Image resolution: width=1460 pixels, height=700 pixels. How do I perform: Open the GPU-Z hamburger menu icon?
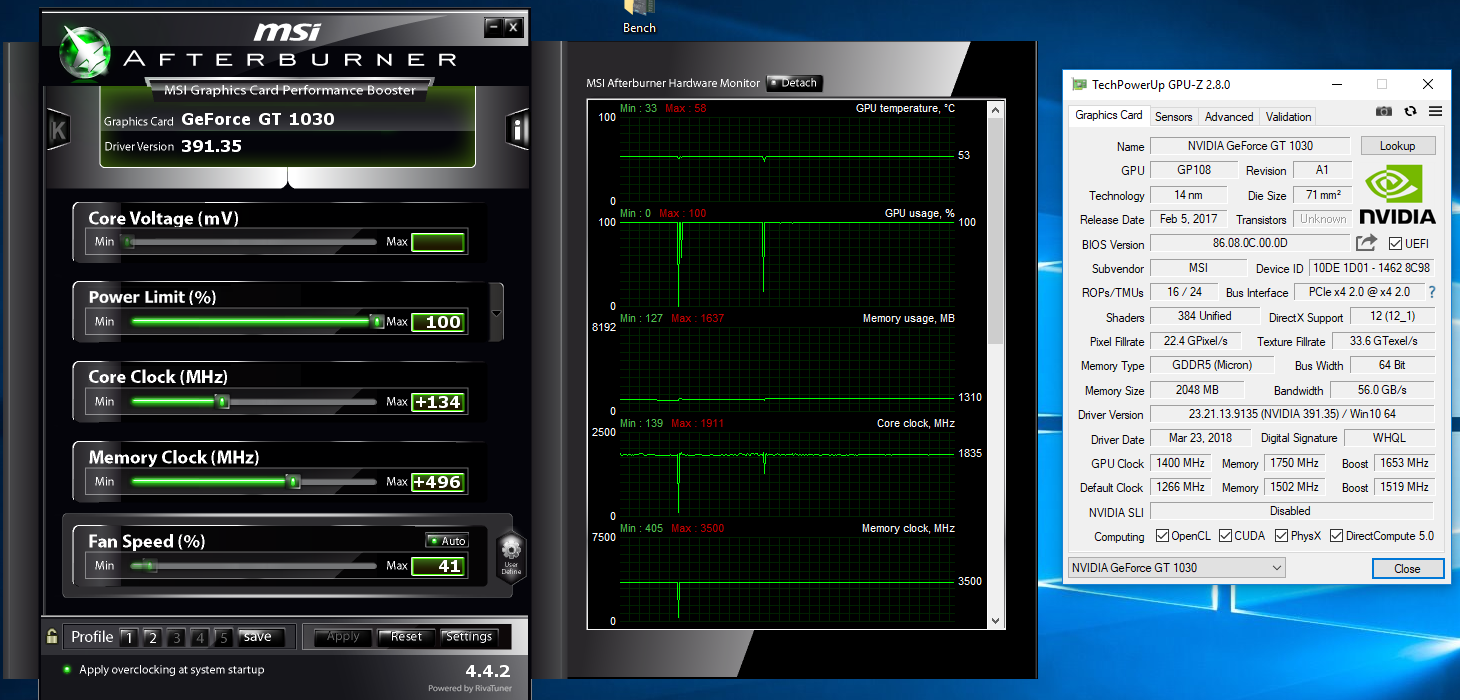tap(1435, 111)
